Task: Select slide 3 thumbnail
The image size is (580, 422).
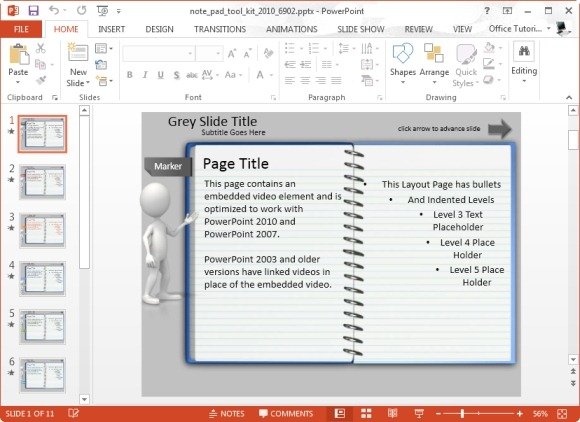Action: (x=43, y=230)
